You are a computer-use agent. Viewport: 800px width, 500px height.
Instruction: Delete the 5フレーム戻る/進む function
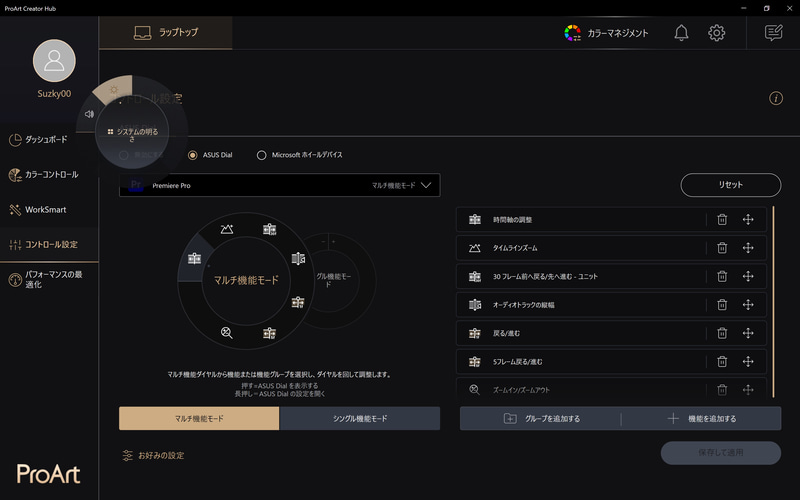point(722,361)
